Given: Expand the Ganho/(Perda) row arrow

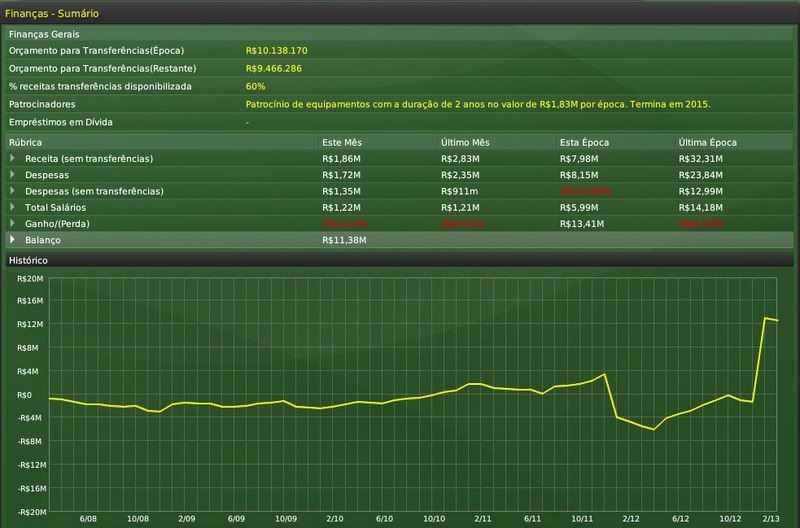Looking at the screenshot, I should click(x=13, y=223).
